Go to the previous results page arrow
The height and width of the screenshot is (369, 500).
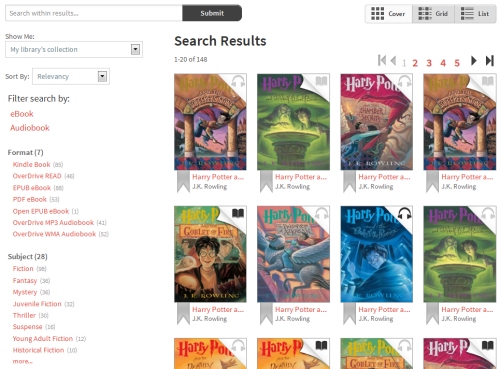[x=393, y=61]
